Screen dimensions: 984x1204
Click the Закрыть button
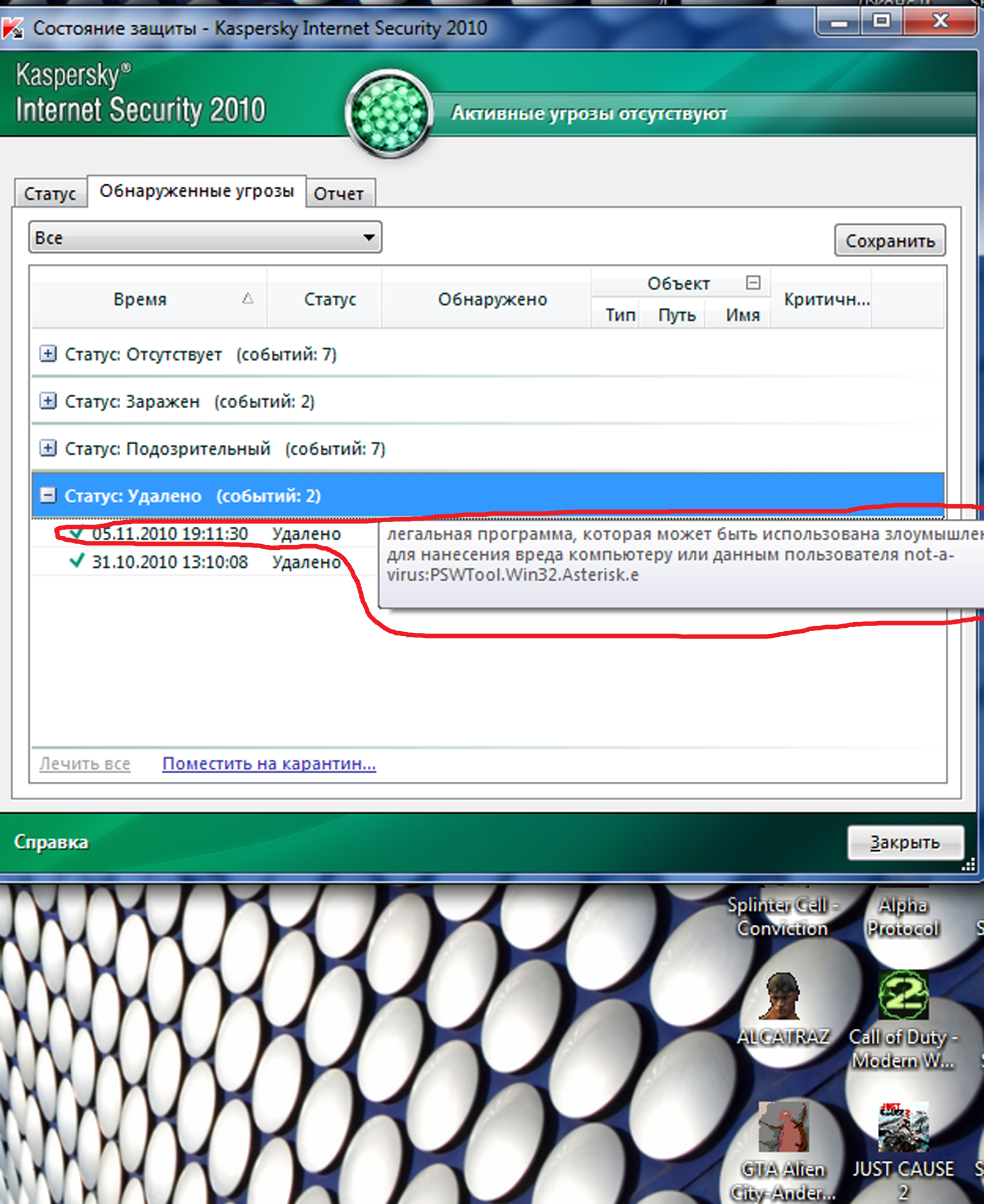[x=905, y=842]
